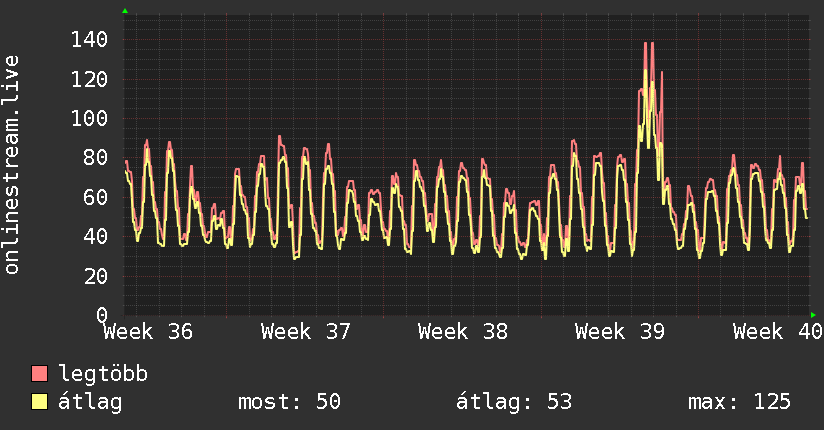Click the 'most: 50' value
Screen dimensions: 824x430
click(x=289, y=402)
